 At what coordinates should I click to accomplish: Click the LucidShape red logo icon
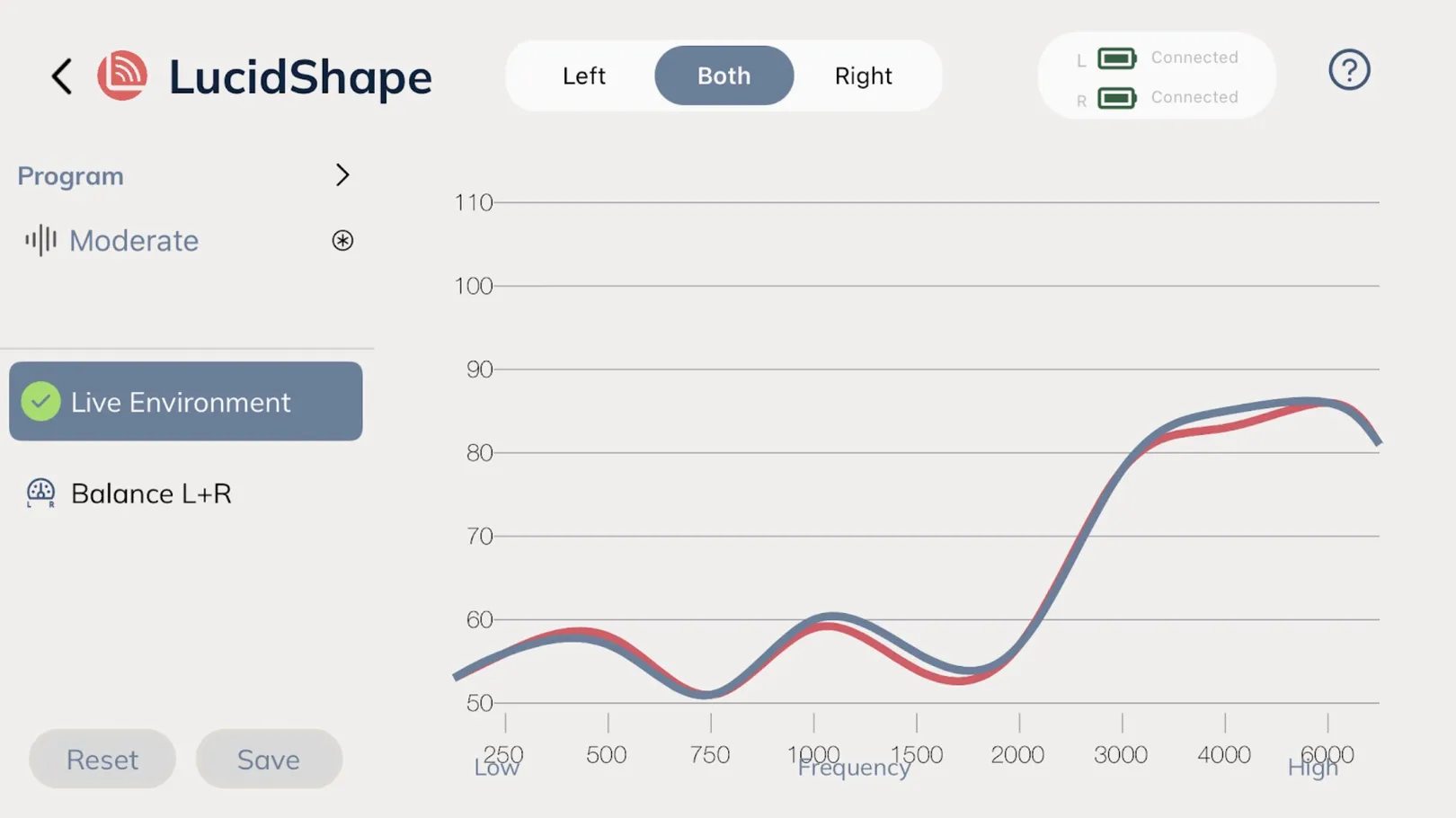point(122,76)
